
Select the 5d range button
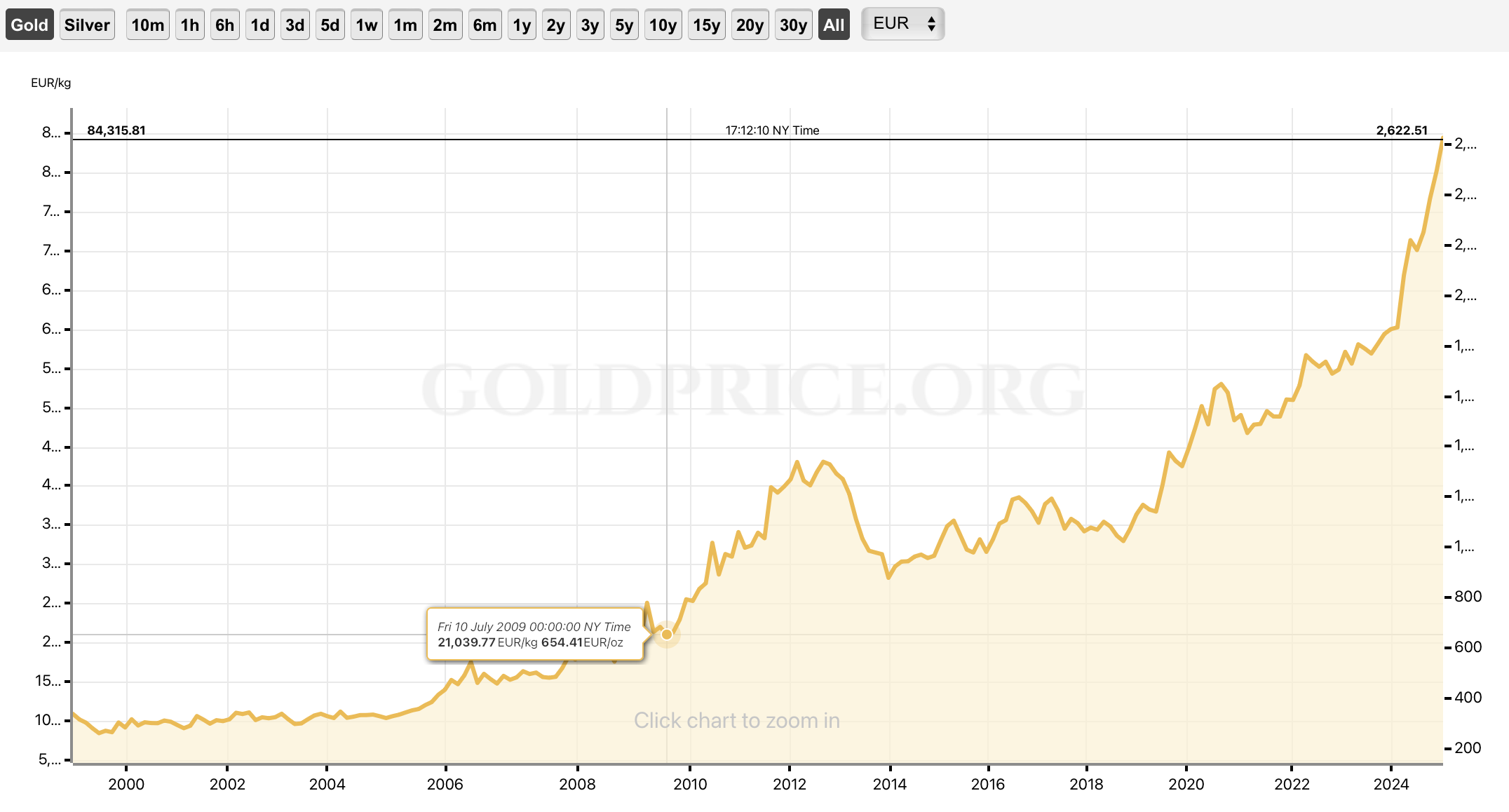(x=330, y=25)
